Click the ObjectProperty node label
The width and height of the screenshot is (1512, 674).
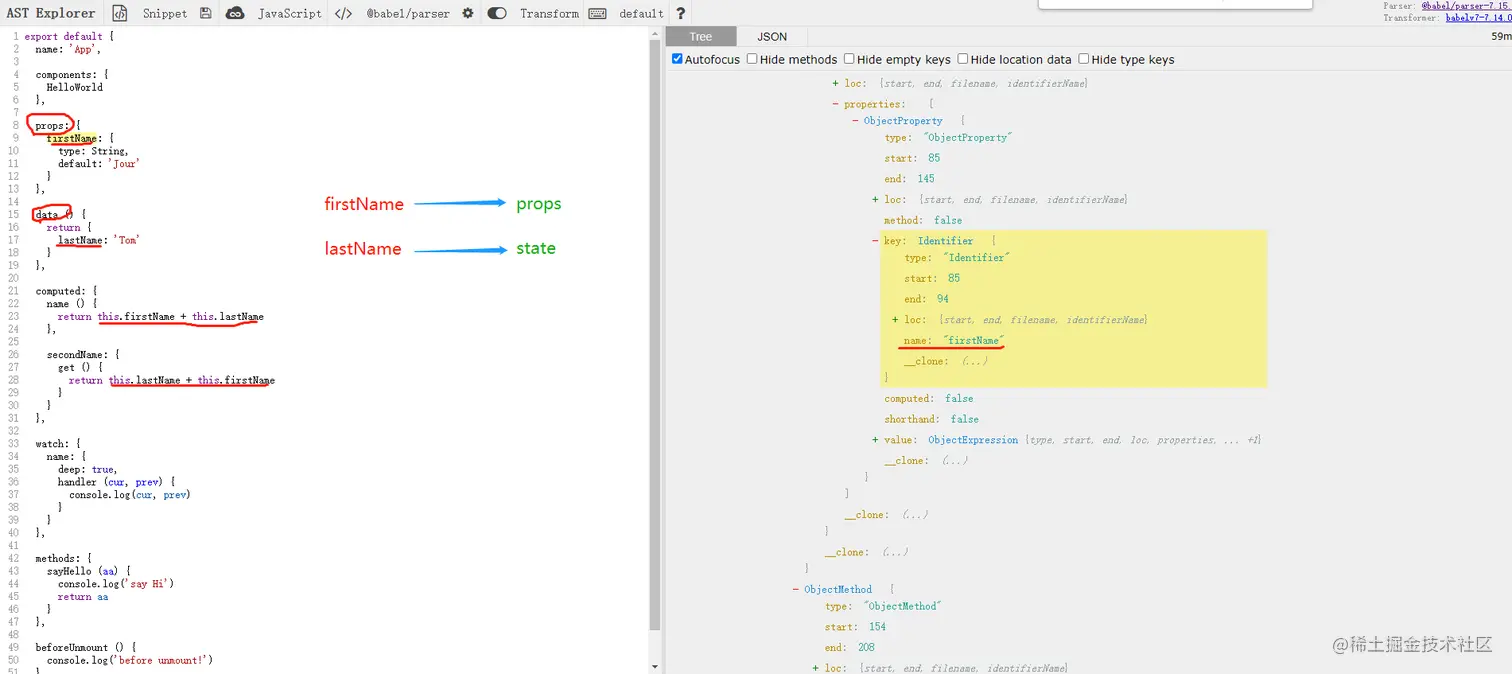pyautogui.click(x=903, y=121)
